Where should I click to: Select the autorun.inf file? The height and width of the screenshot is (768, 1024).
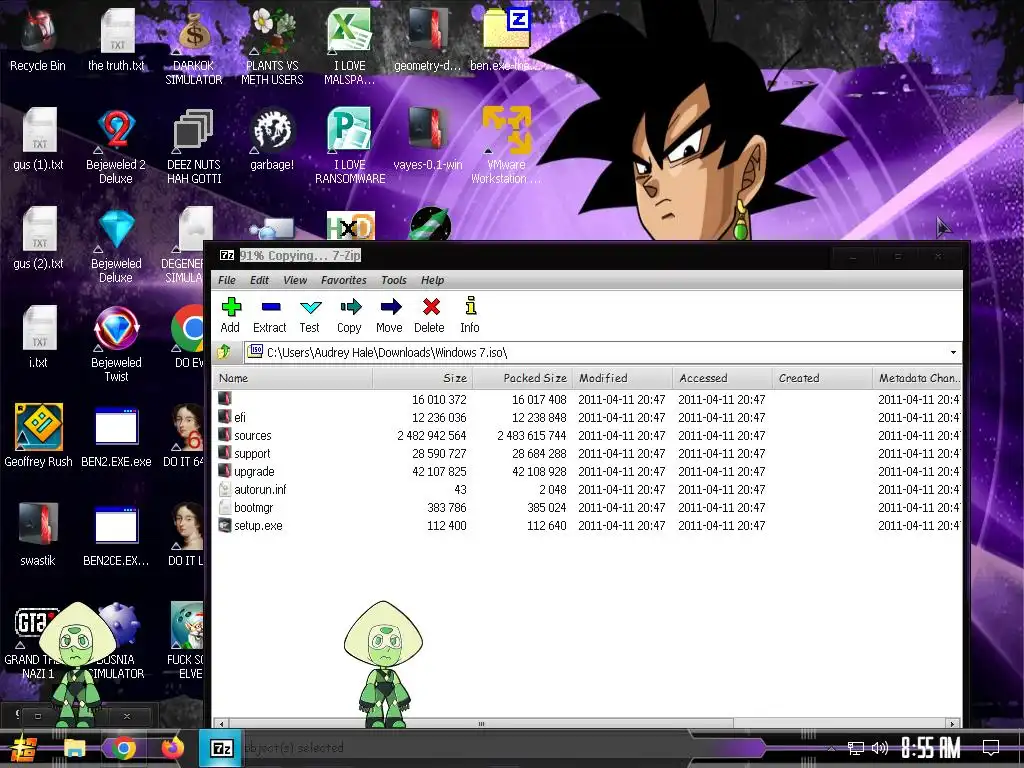click(x=259, y=490)
